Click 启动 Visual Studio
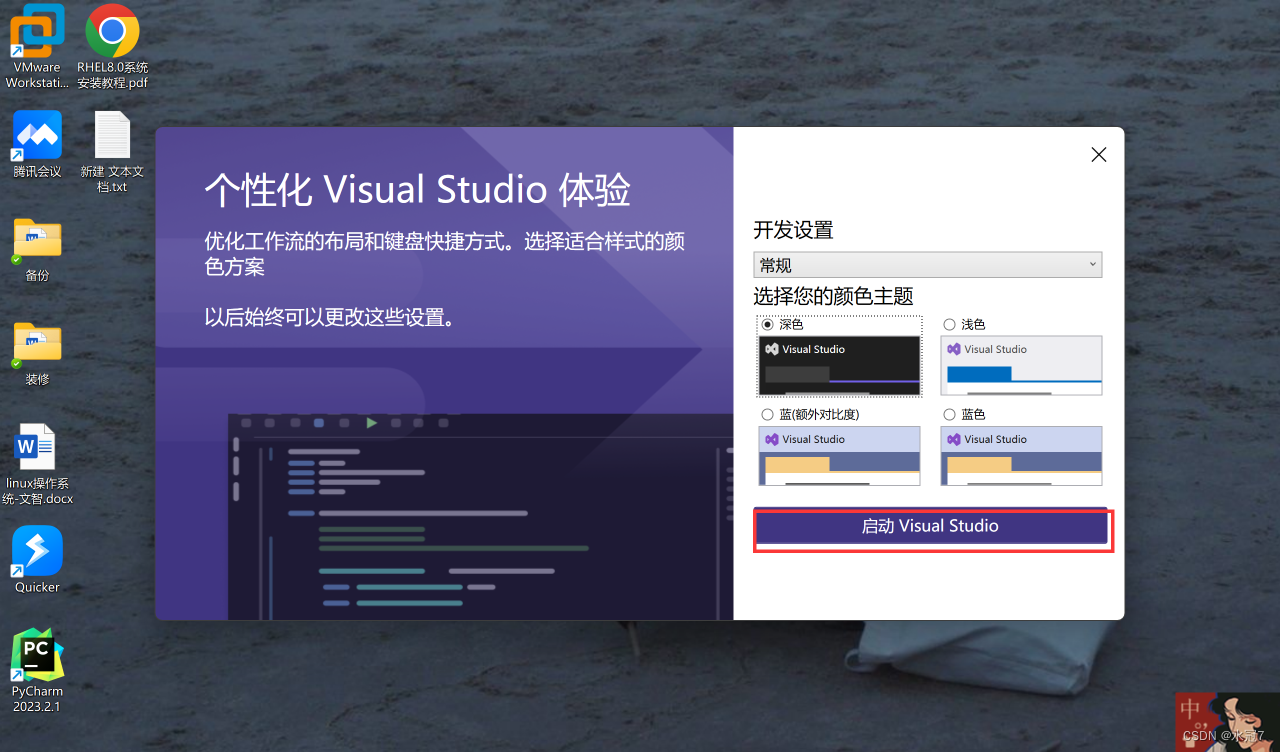 pyautogui.click(x=931, y=526)
